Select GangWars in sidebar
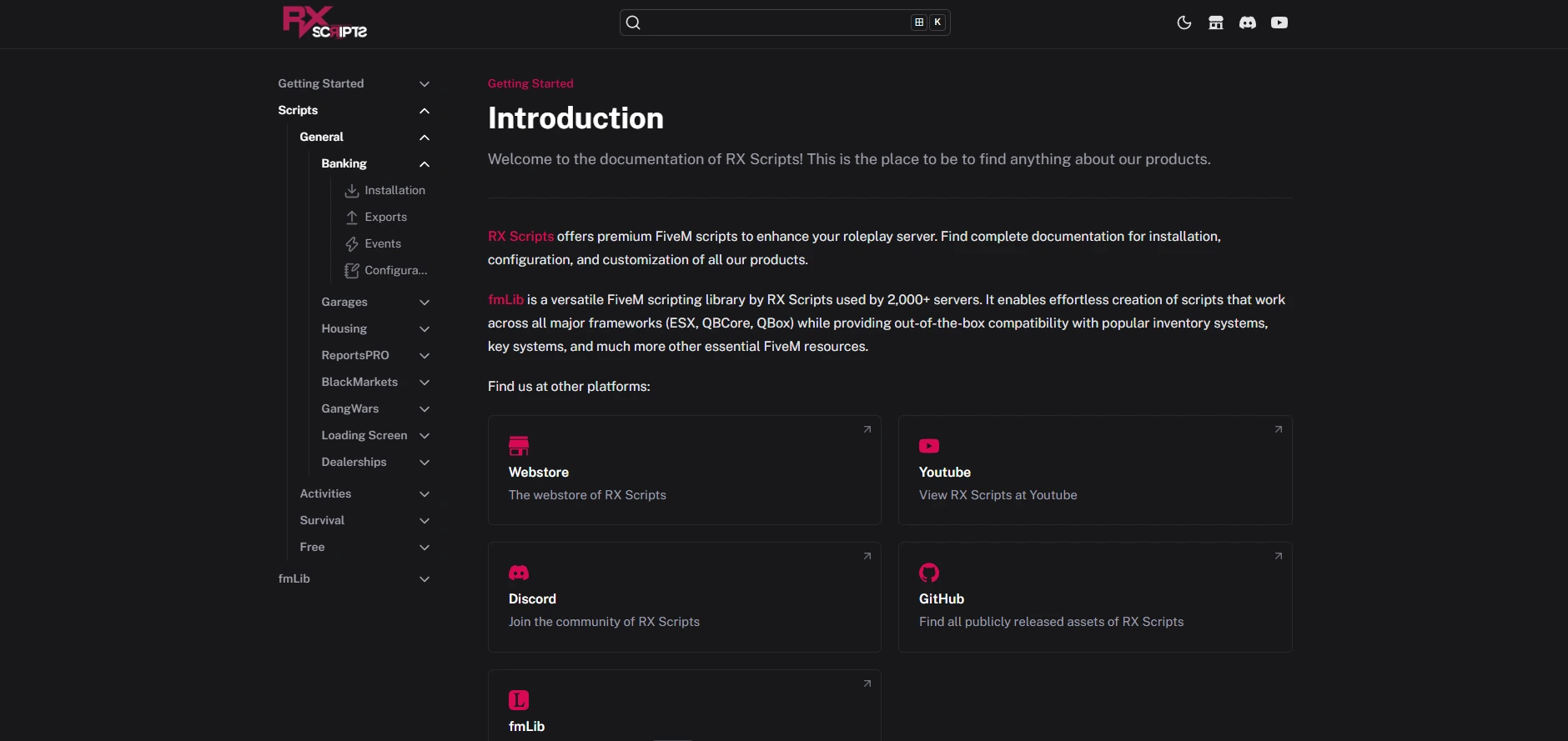 (350, 408)
